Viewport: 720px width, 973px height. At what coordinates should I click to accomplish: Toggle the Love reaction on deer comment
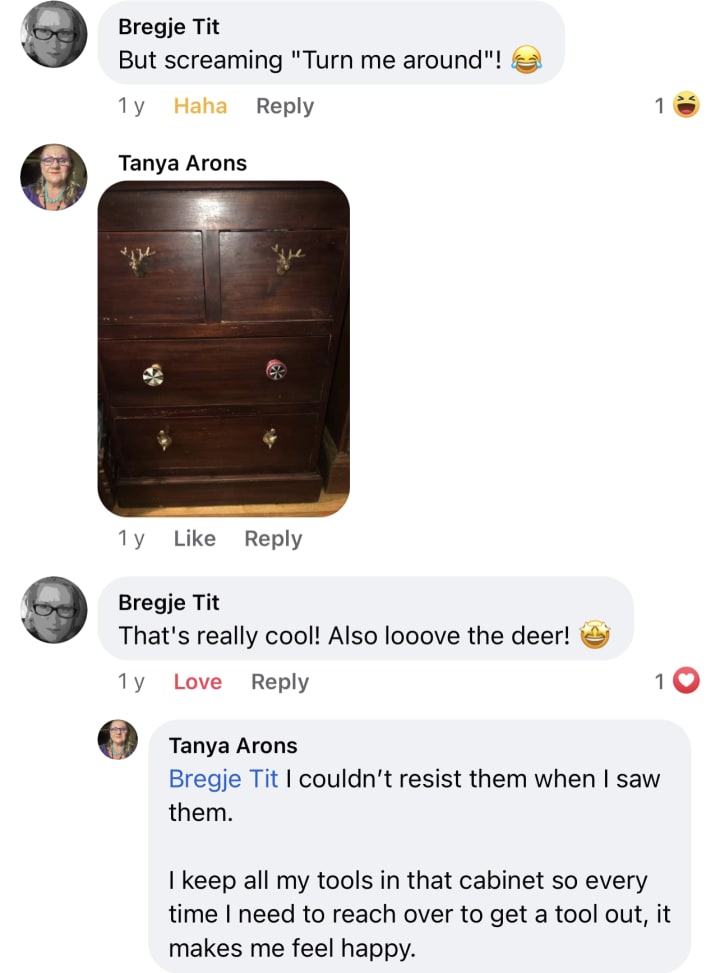coord(197,681)
